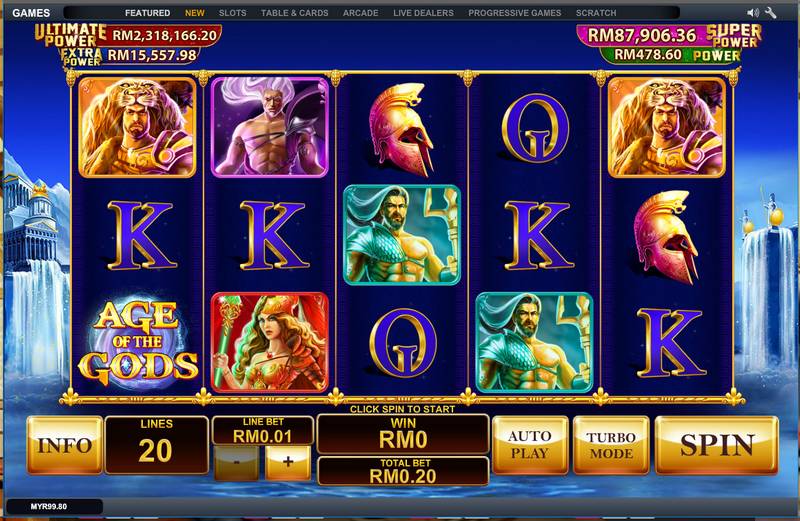Click the Ultimate Power jackpot amount
The image size is (800, 521).
(164, 35)
